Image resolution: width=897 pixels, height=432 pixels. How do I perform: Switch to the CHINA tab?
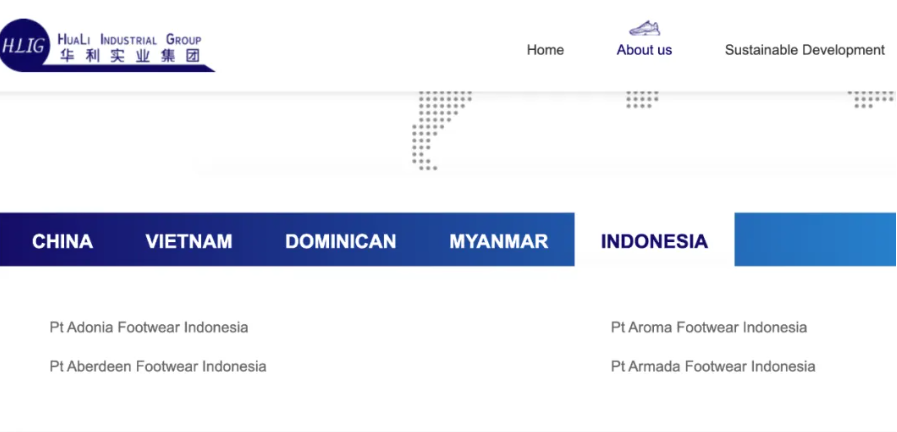62,241
